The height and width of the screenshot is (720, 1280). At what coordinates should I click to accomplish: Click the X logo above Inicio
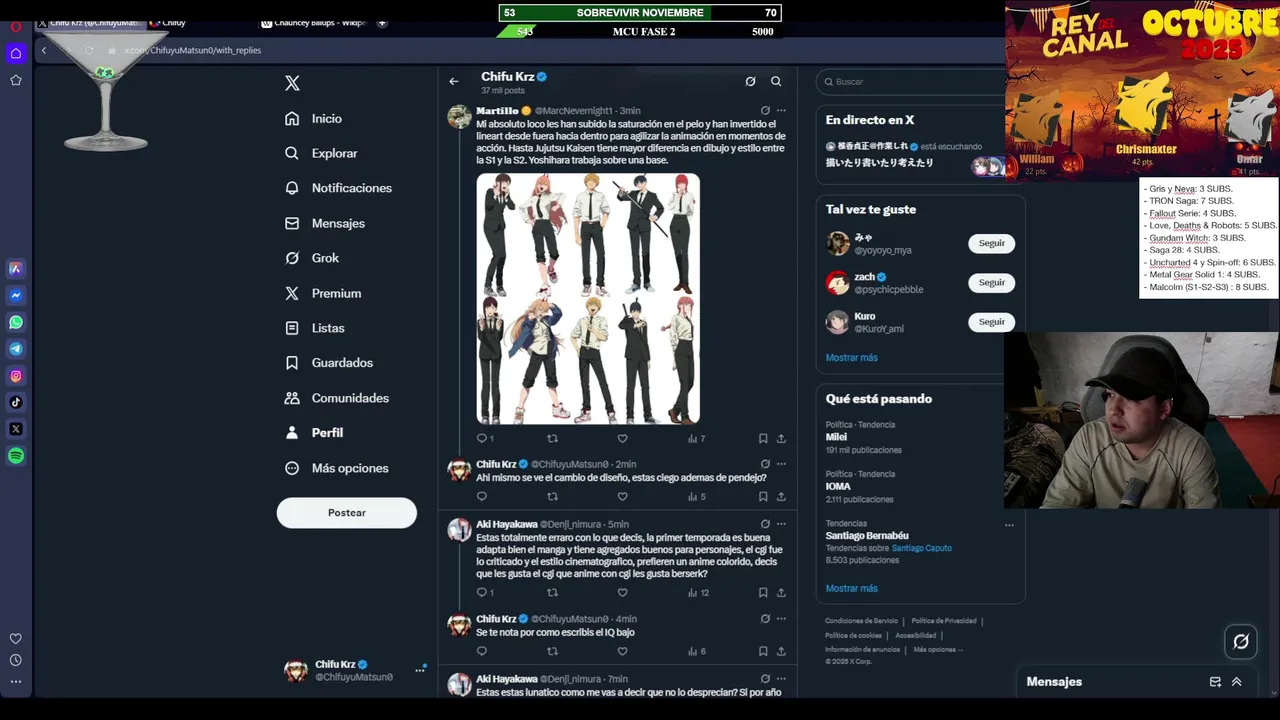[x=292, y=83]
